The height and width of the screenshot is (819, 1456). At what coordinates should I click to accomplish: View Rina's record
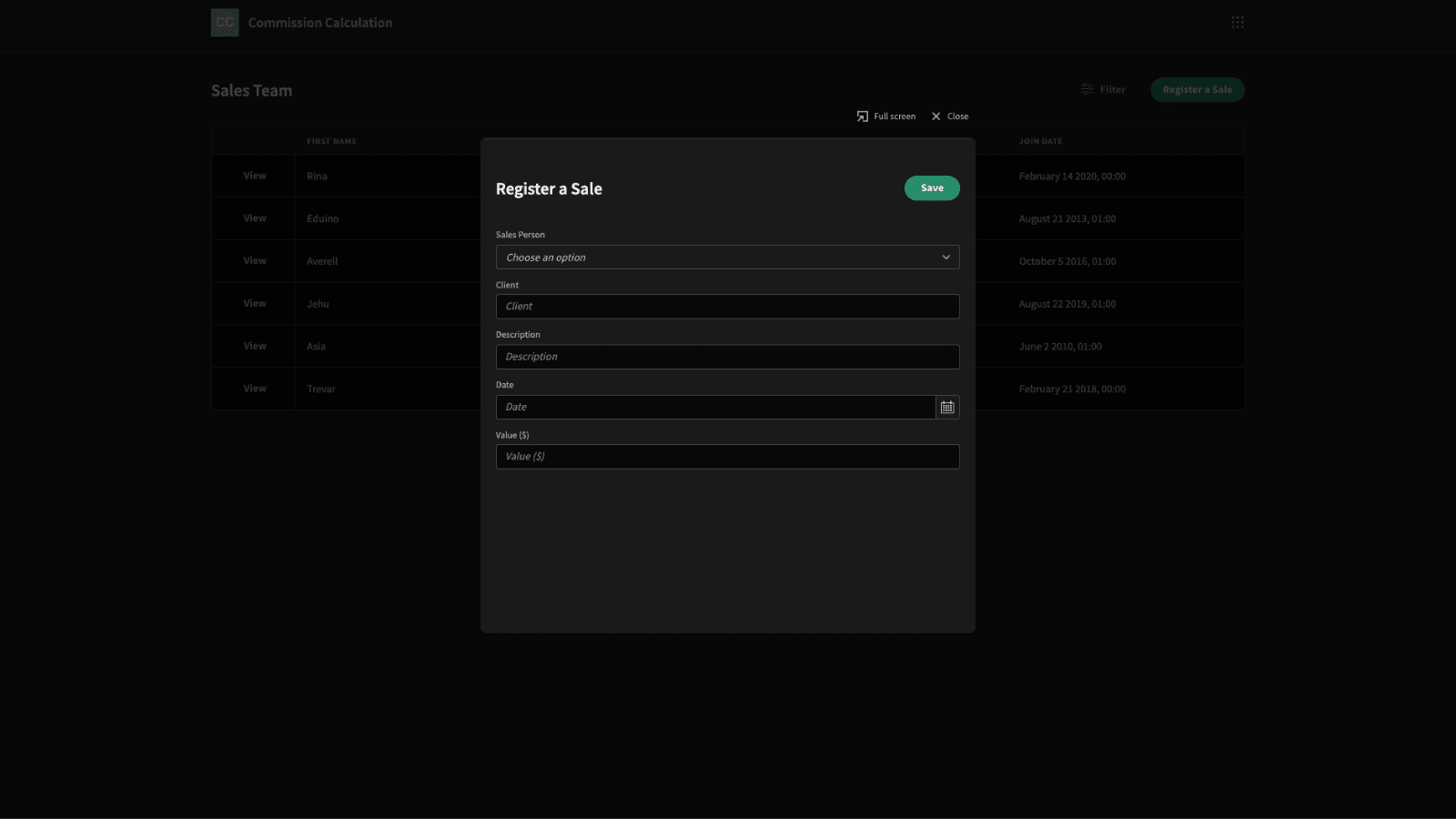point(255,176)
